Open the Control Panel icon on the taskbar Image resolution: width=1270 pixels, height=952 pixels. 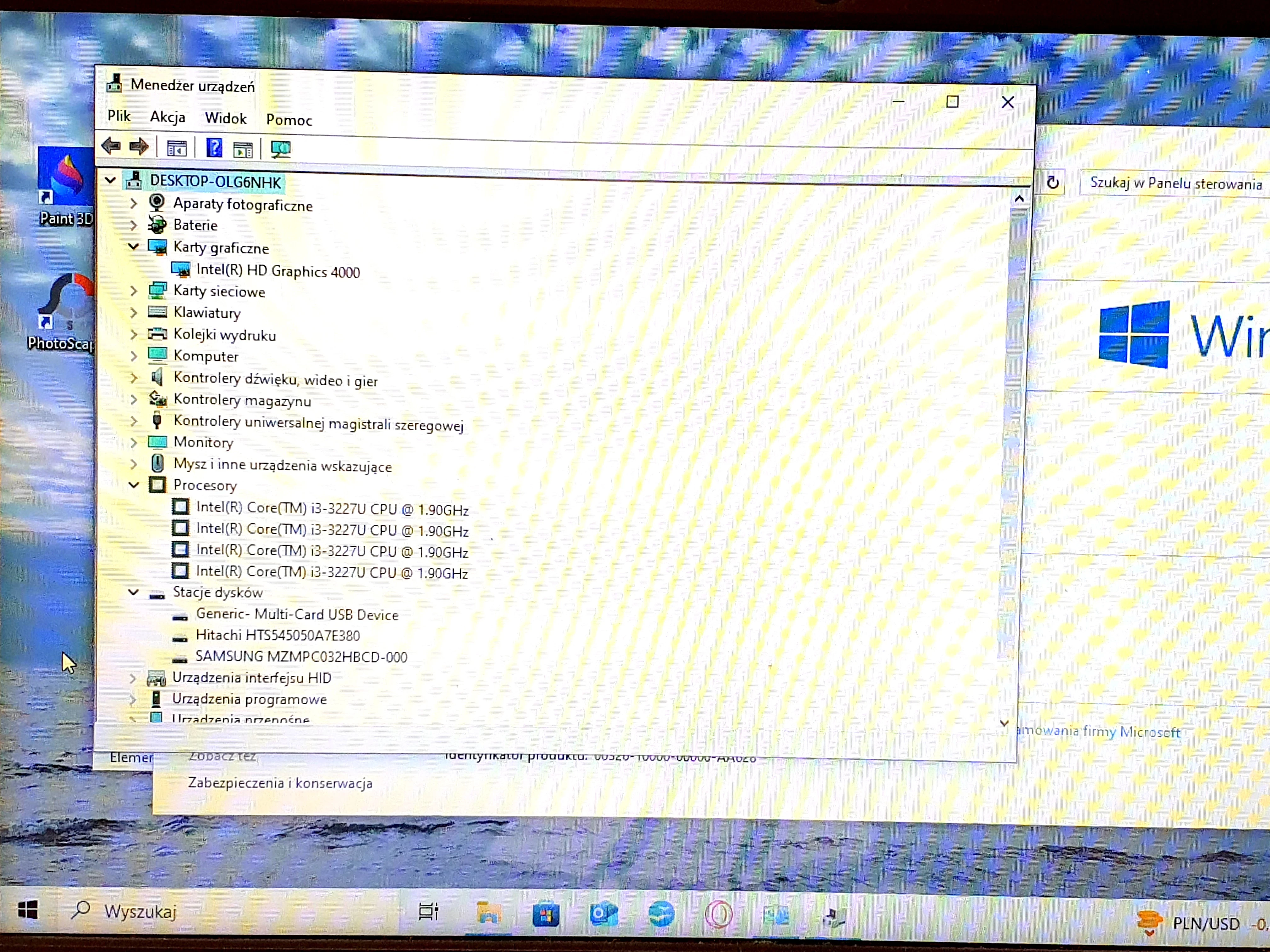(x=776, y=915)
